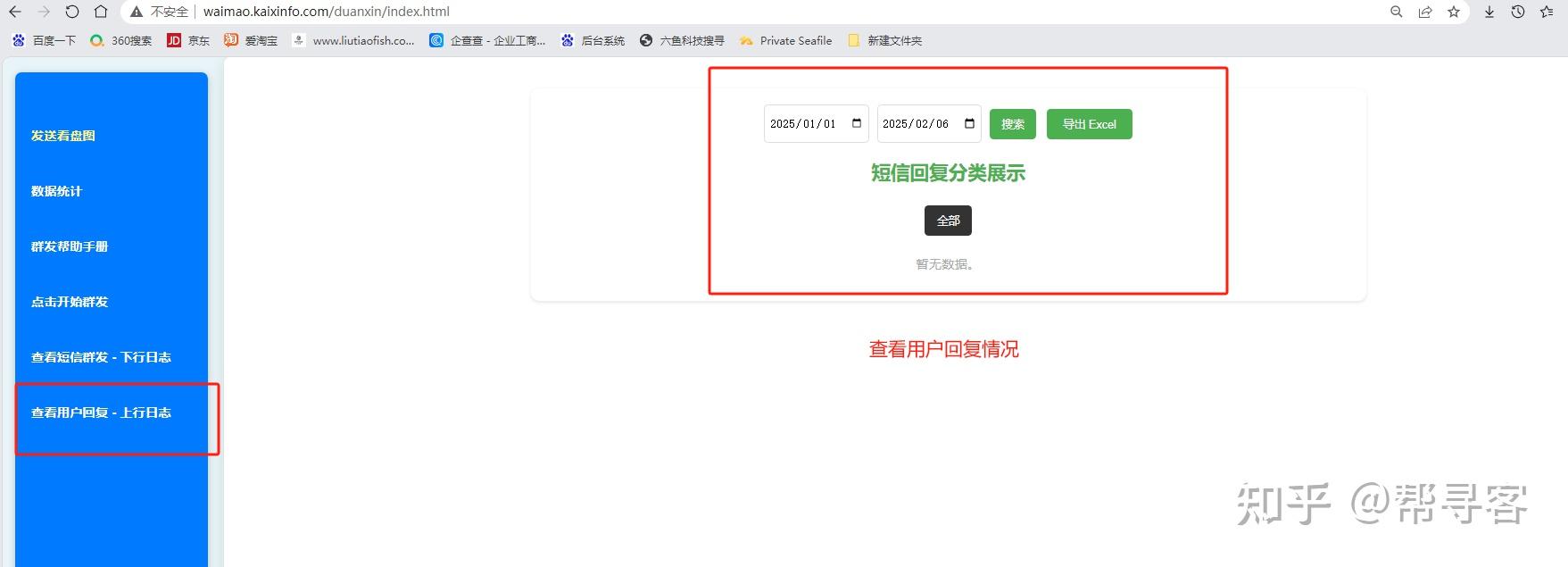The height and width of the screenshot is (567, 1568).
Task: Share this page via share icon
Action: (x=1425, y=12)
